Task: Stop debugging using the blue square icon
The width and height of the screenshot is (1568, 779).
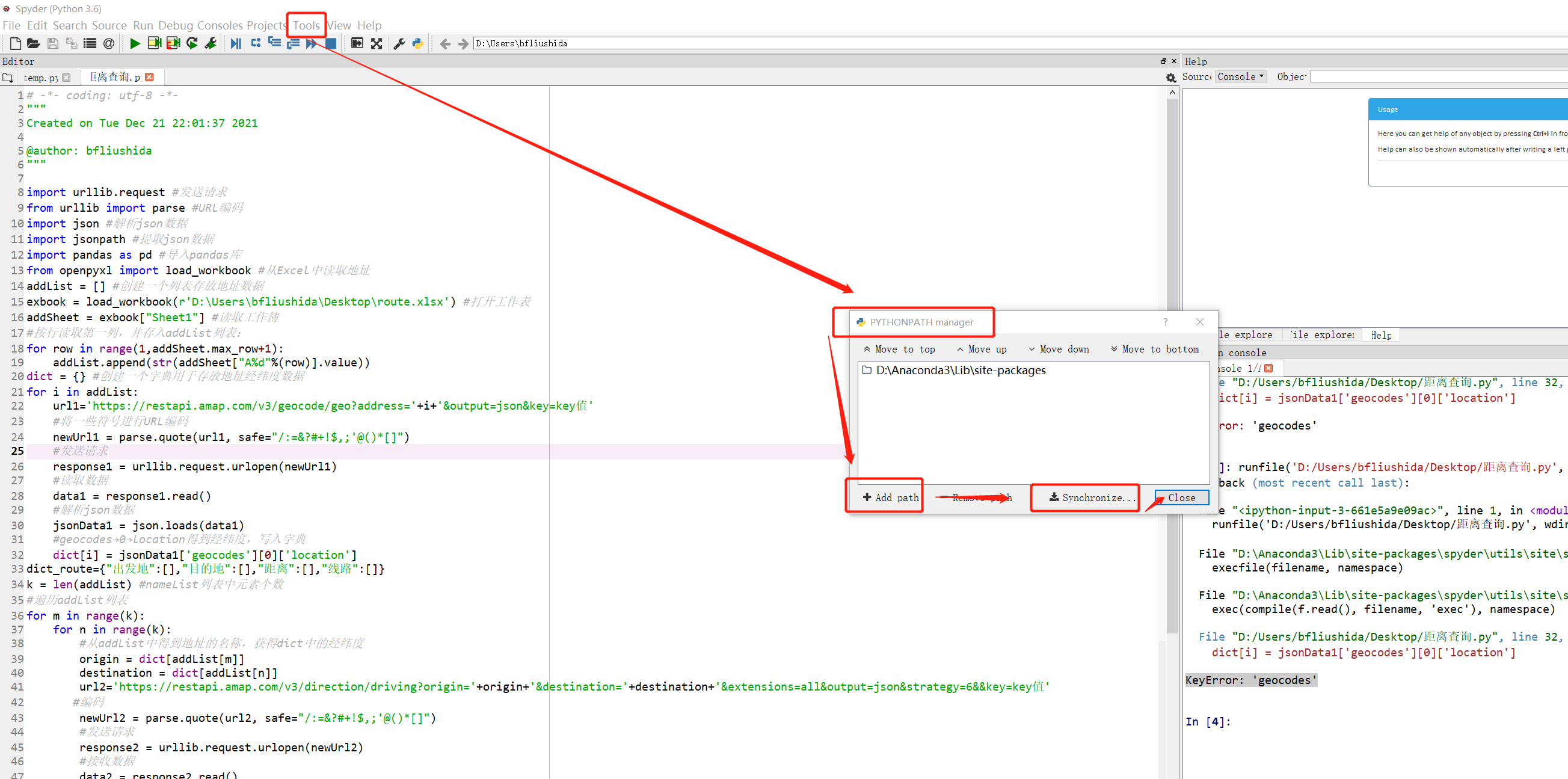Action: [x=331, y=43]
